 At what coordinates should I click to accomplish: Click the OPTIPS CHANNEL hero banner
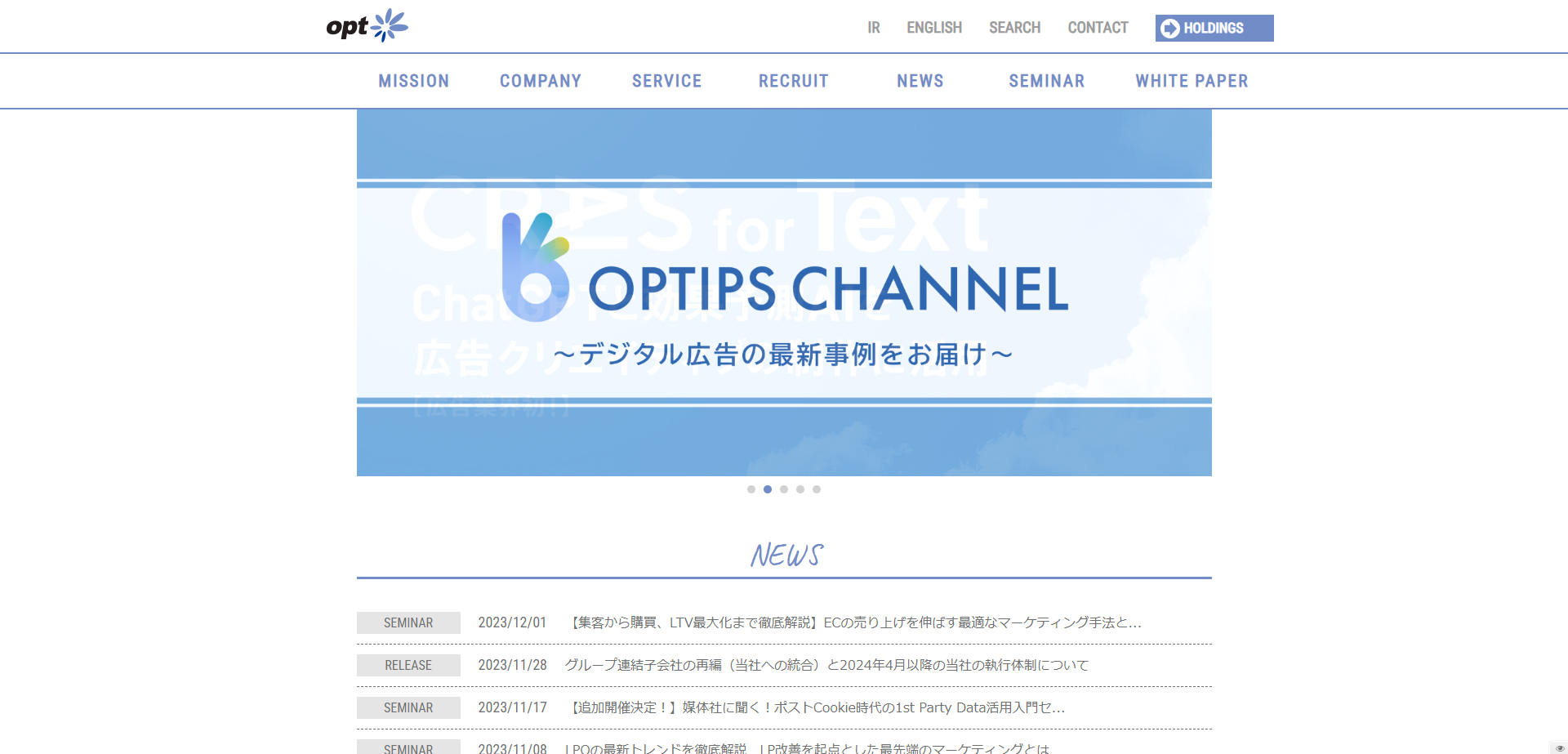coord(784,292)
